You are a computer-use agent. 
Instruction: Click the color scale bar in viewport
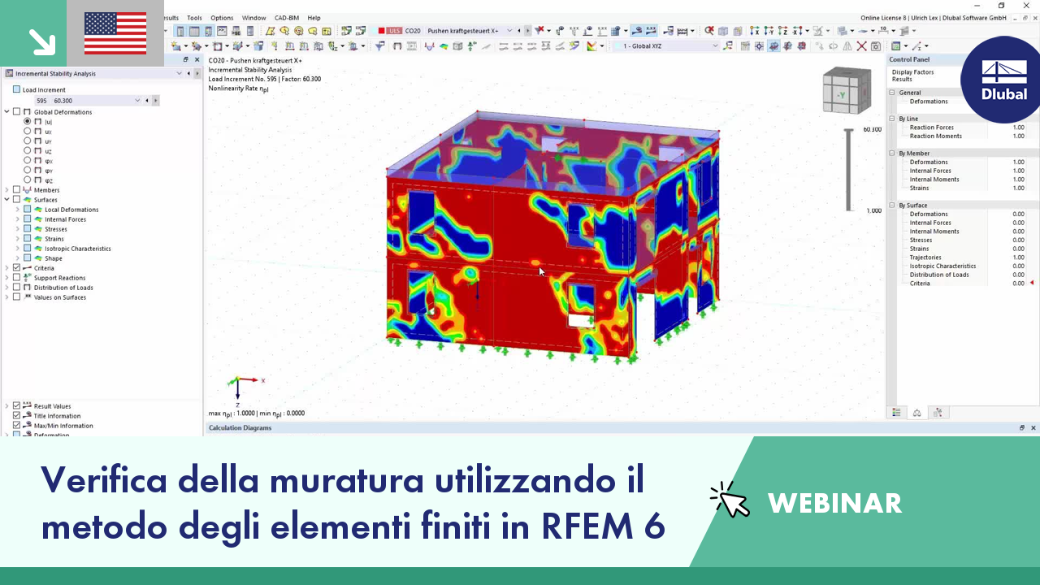pos(848,170)
